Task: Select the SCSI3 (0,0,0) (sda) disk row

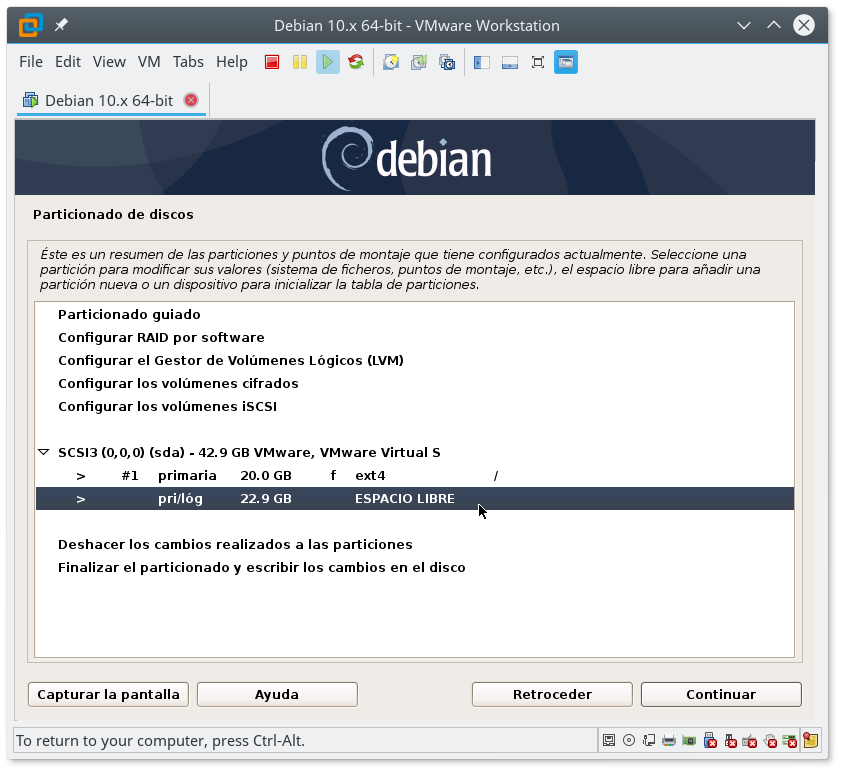Action: click(415, 452)
